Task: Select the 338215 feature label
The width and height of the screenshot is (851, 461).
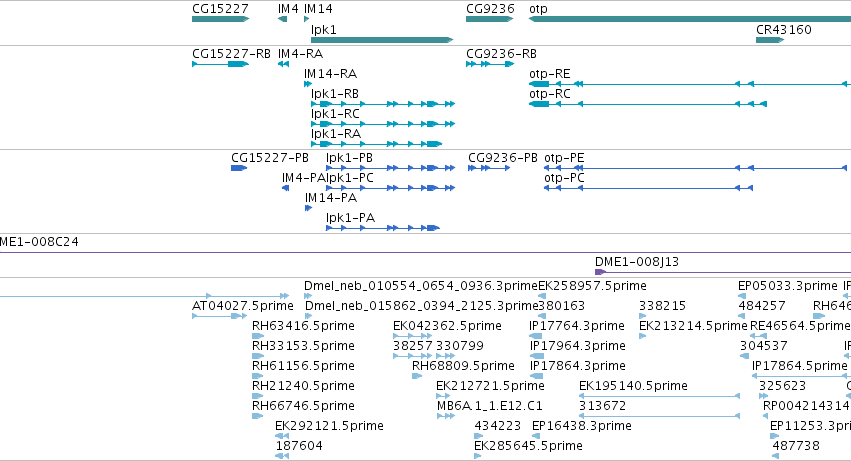Action: point(663,306)
